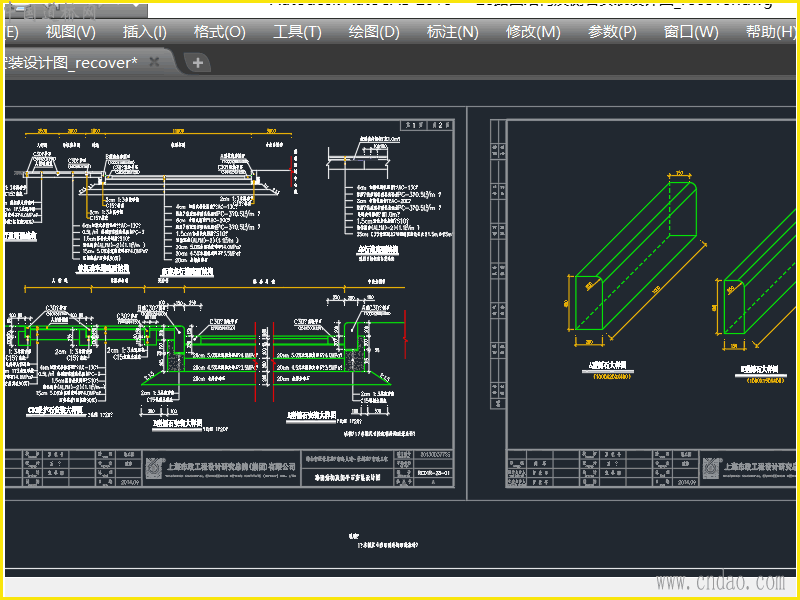Open the 视图(V) menu
800x600 pixels.
[71, 32]
